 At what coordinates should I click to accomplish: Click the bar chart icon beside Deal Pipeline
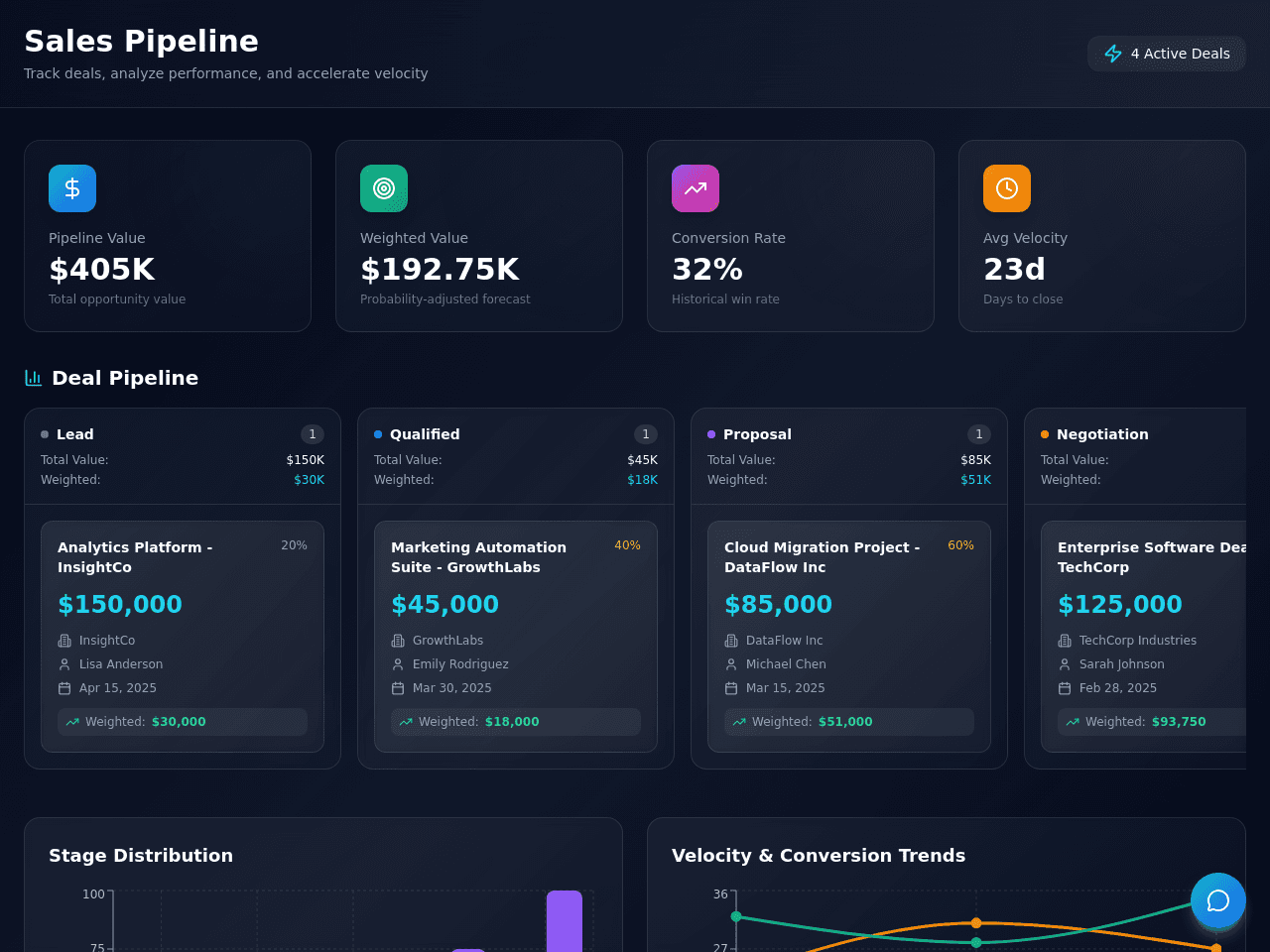coord(33,378)
